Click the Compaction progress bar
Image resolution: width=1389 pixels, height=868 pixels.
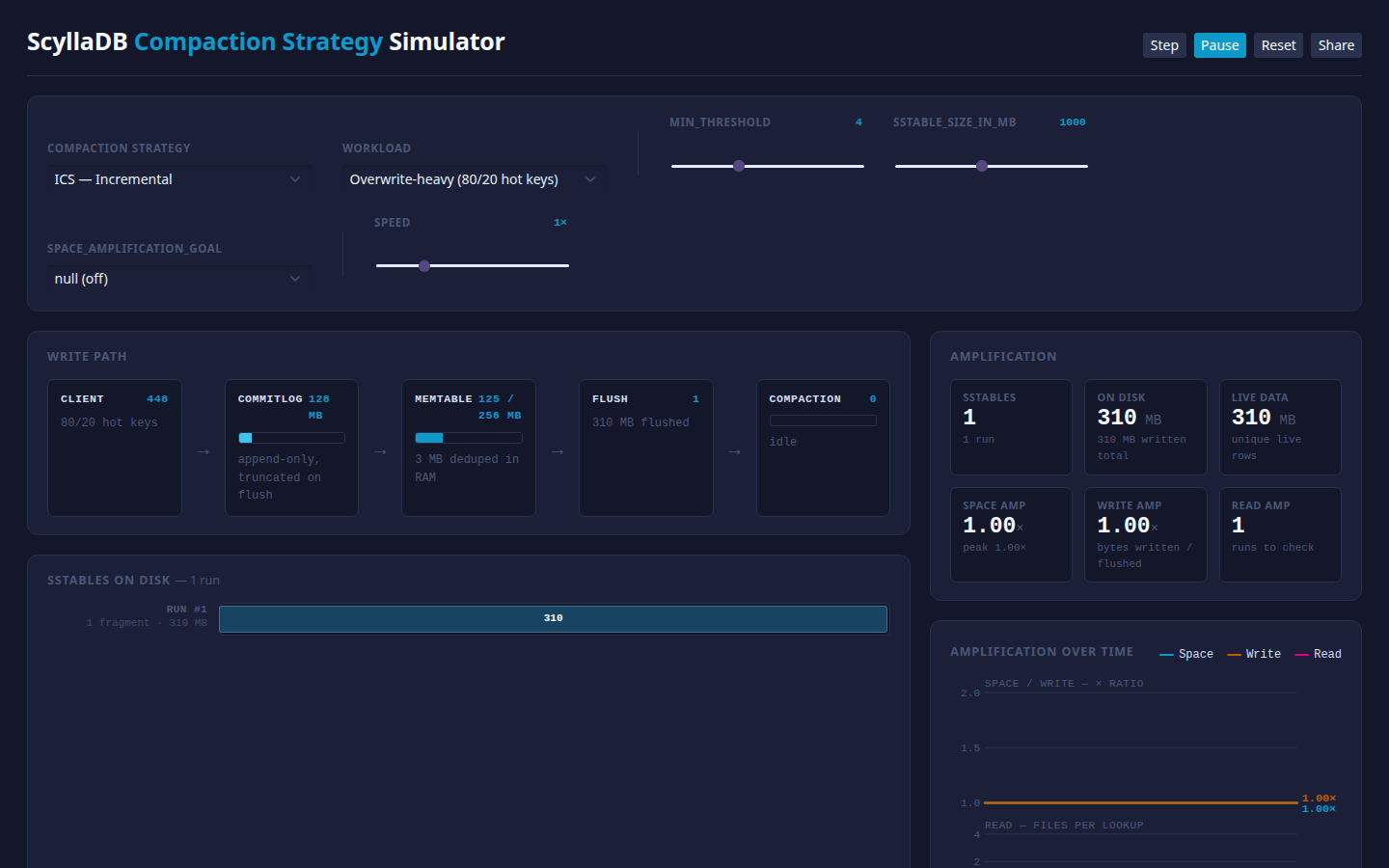click(823, 420)
